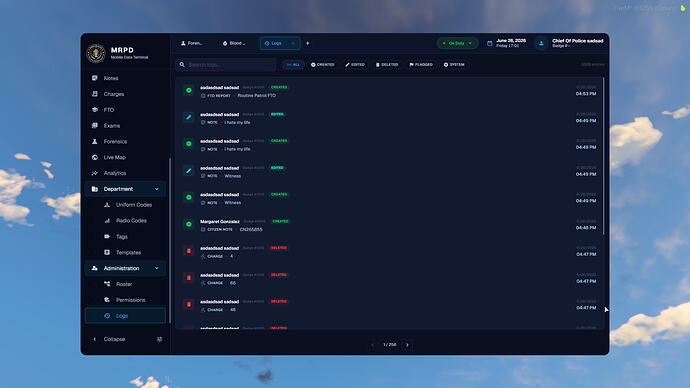Filter logs by Edited
The width and height of the screenshot is (690, 388).
click(355, 65)
